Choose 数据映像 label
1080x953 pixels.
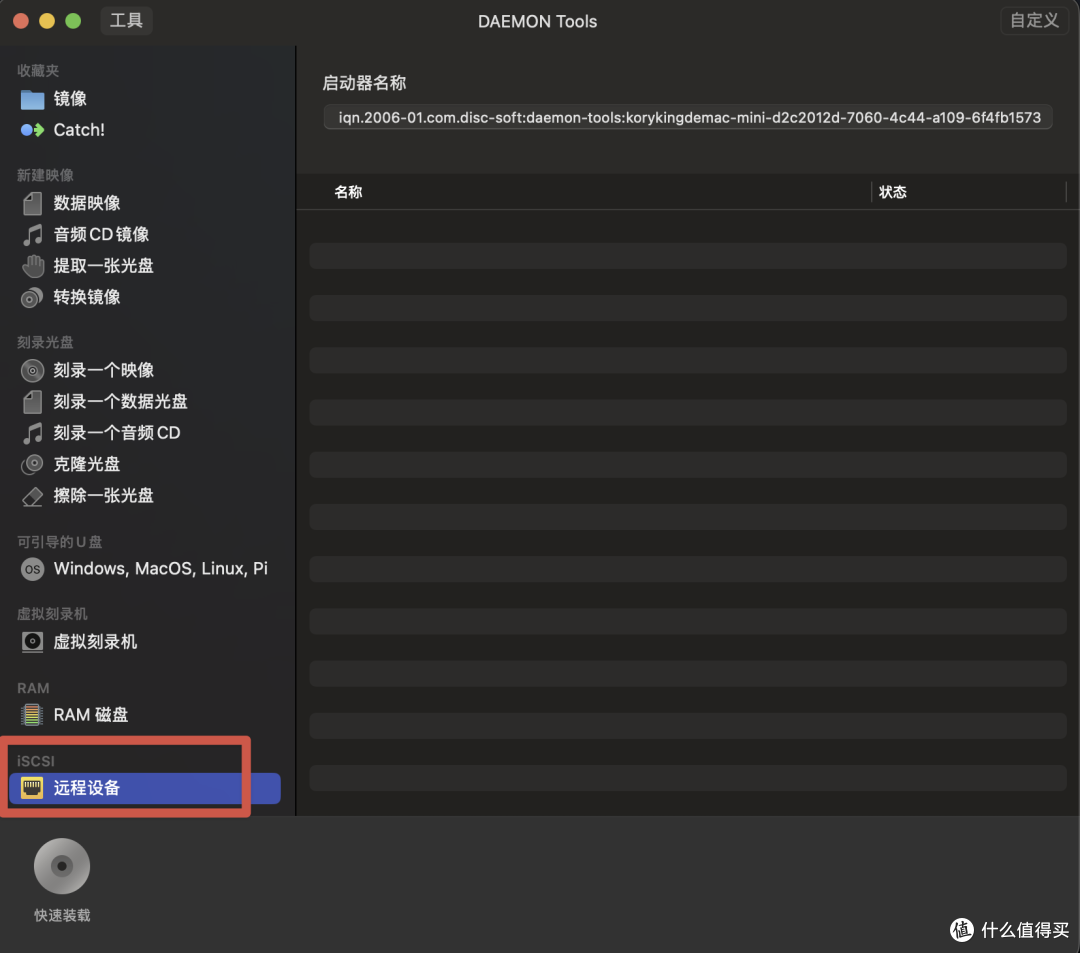(x=87, y=203)
